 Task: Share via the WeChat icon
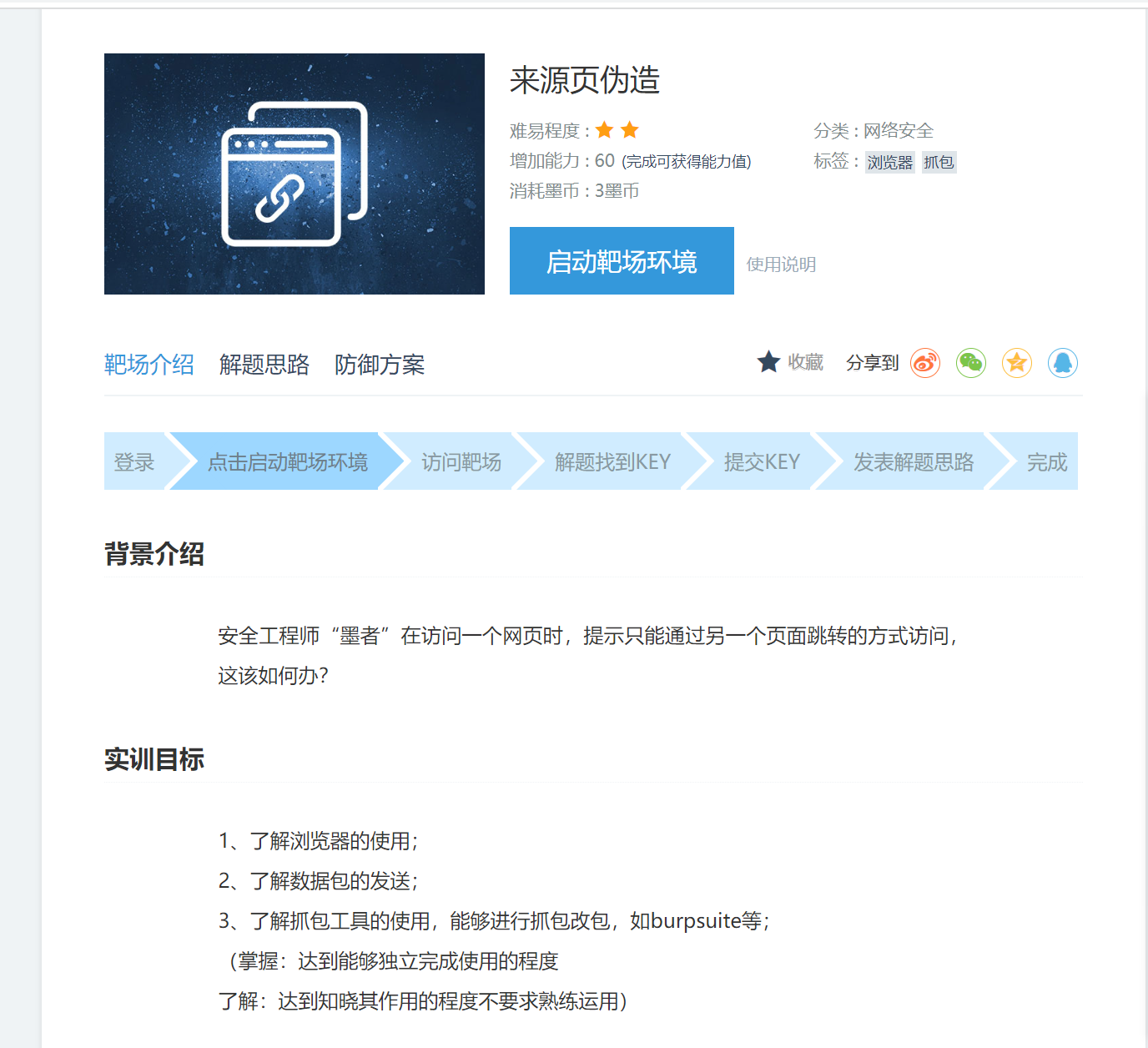click(971, 363)
